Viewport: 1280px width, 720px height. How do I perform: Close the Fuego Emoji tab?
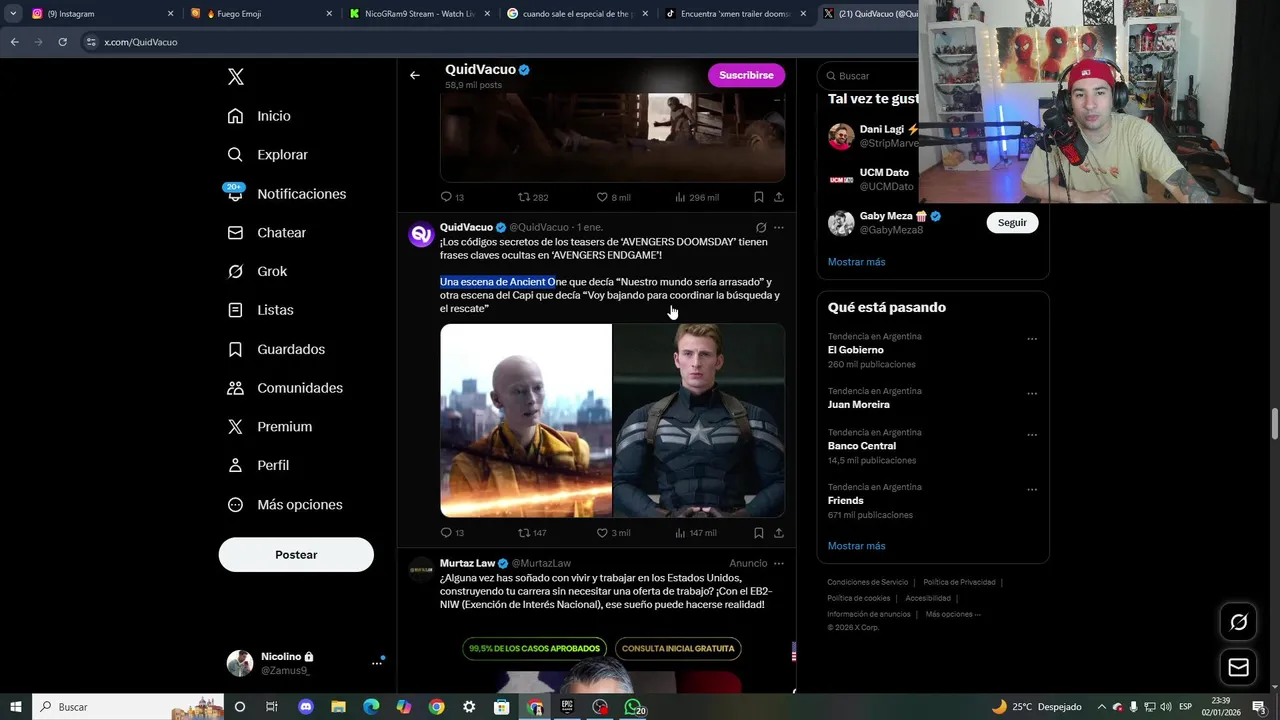pos(329,14)
